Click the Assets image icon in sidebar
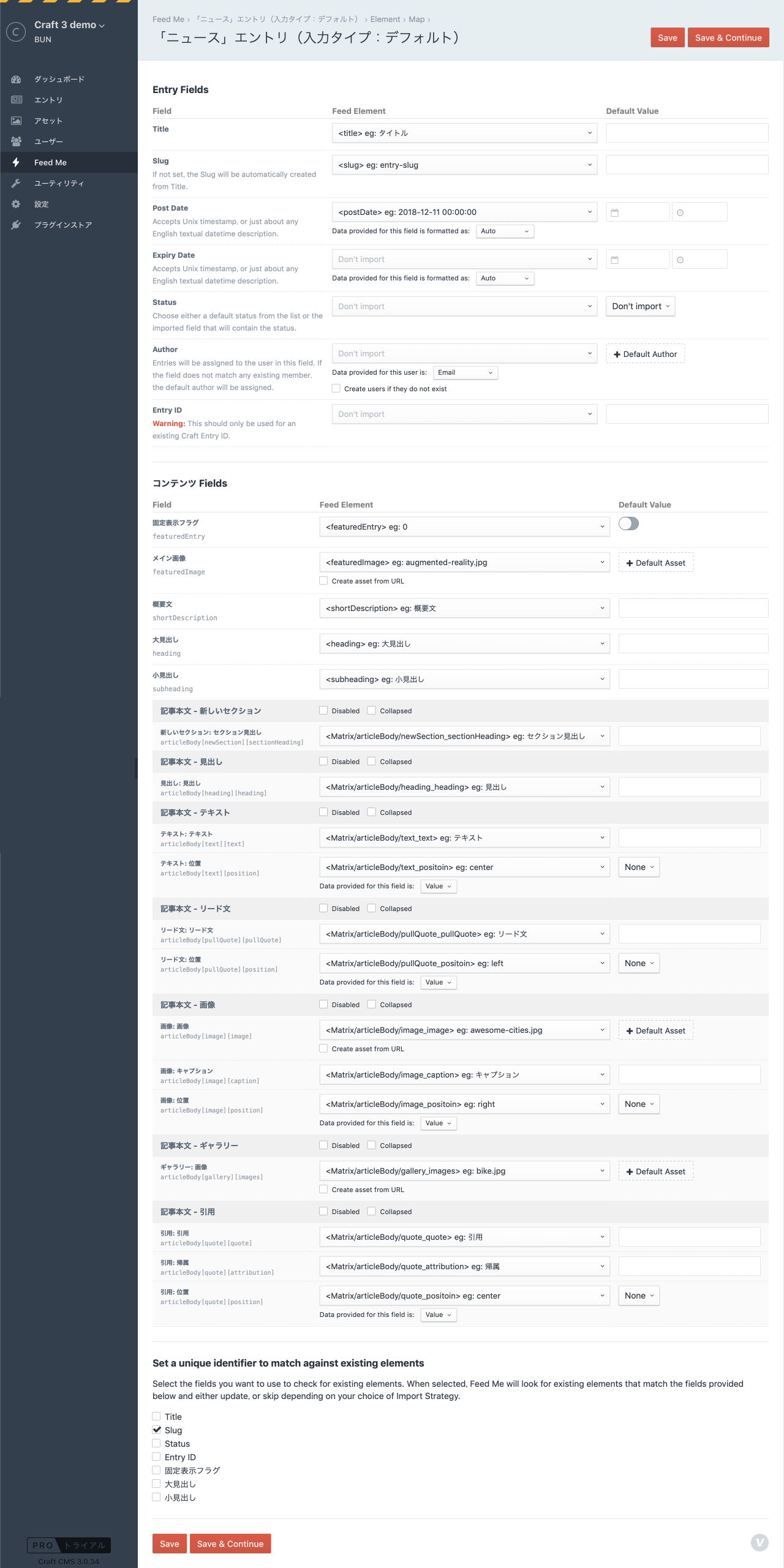784x1568 pixels. (x=17, y=121)
